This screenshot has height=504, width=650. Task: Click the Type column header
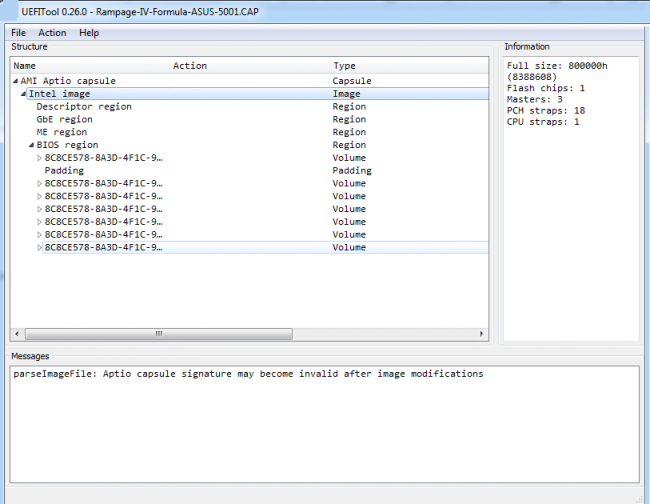pyautogui.click(x=409, y=65)
